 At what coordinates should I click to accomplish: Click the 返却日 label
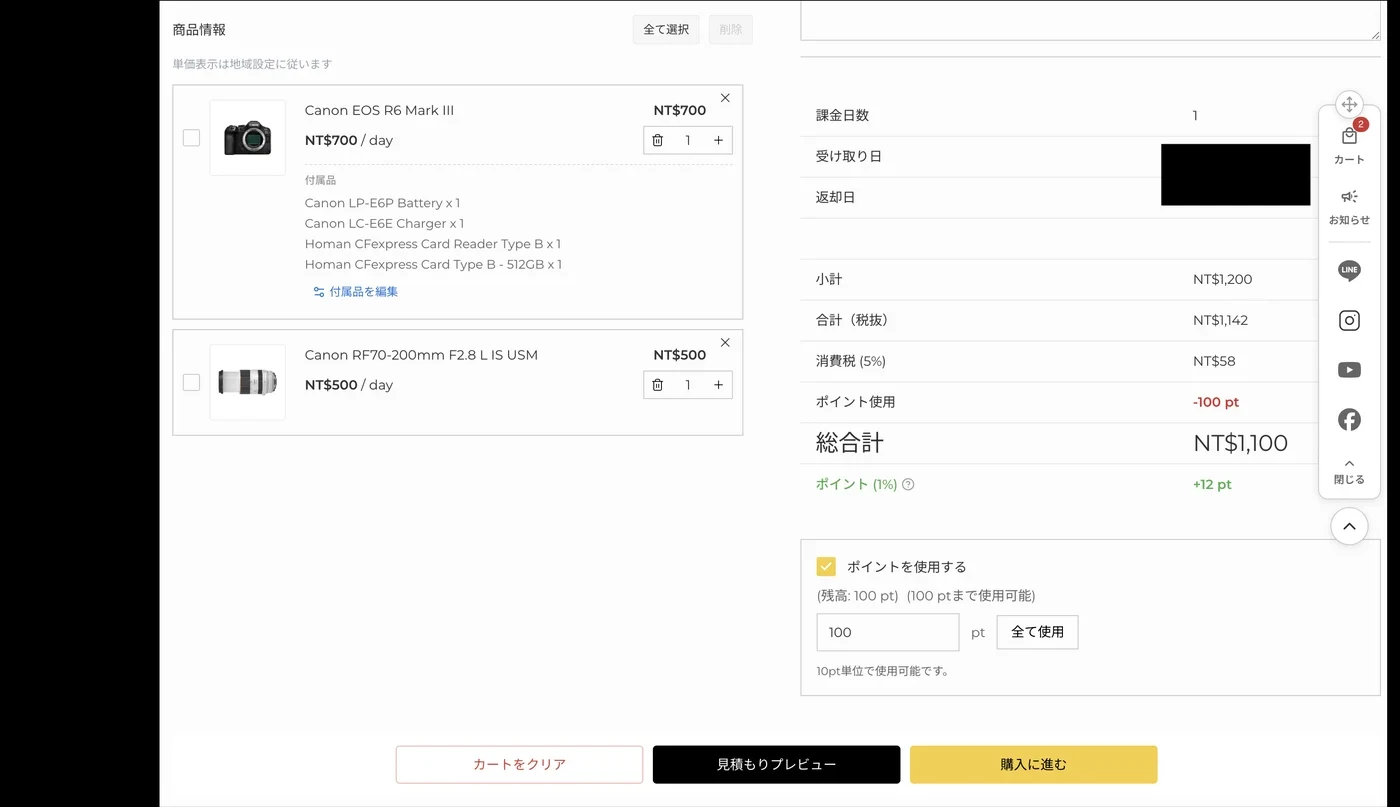[836, 198]
